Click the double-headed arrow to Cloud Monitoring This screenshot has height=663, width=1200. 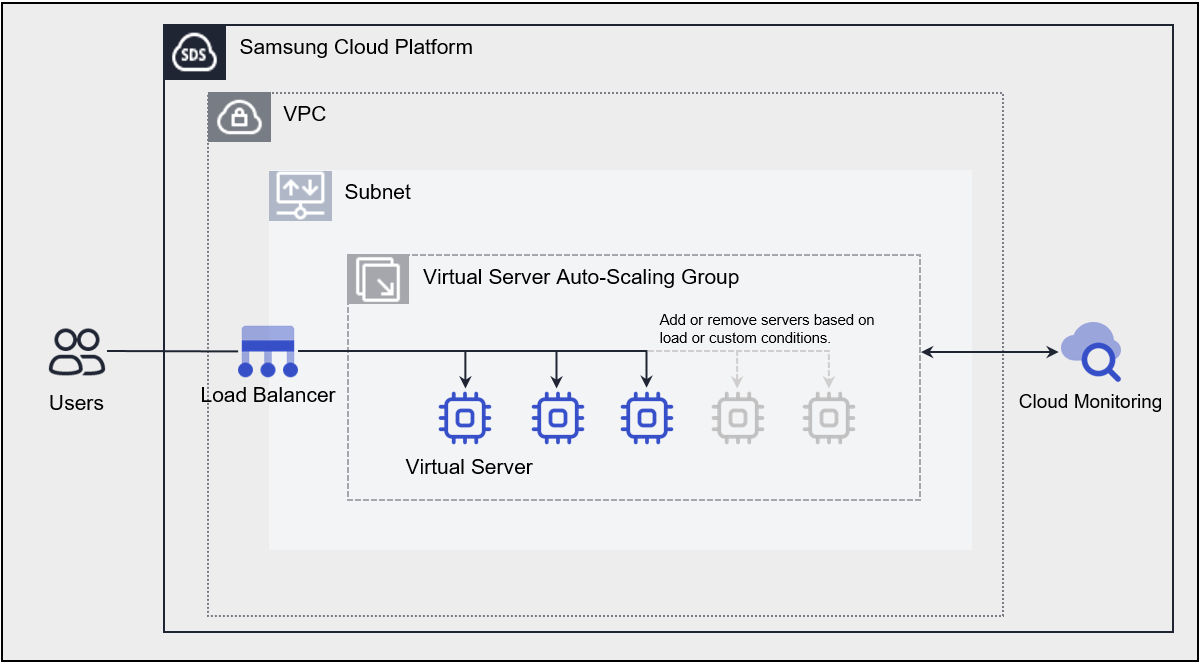[990, 352]
